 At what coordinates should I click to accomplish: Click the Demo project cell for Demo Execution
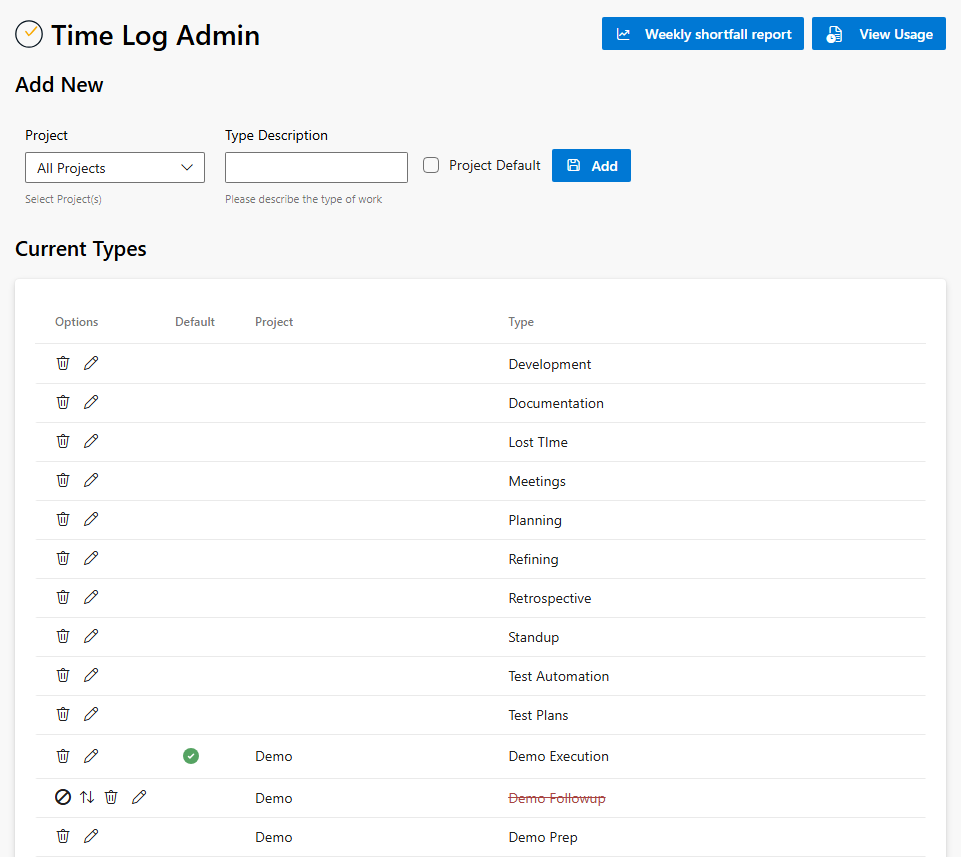[274, 756]
